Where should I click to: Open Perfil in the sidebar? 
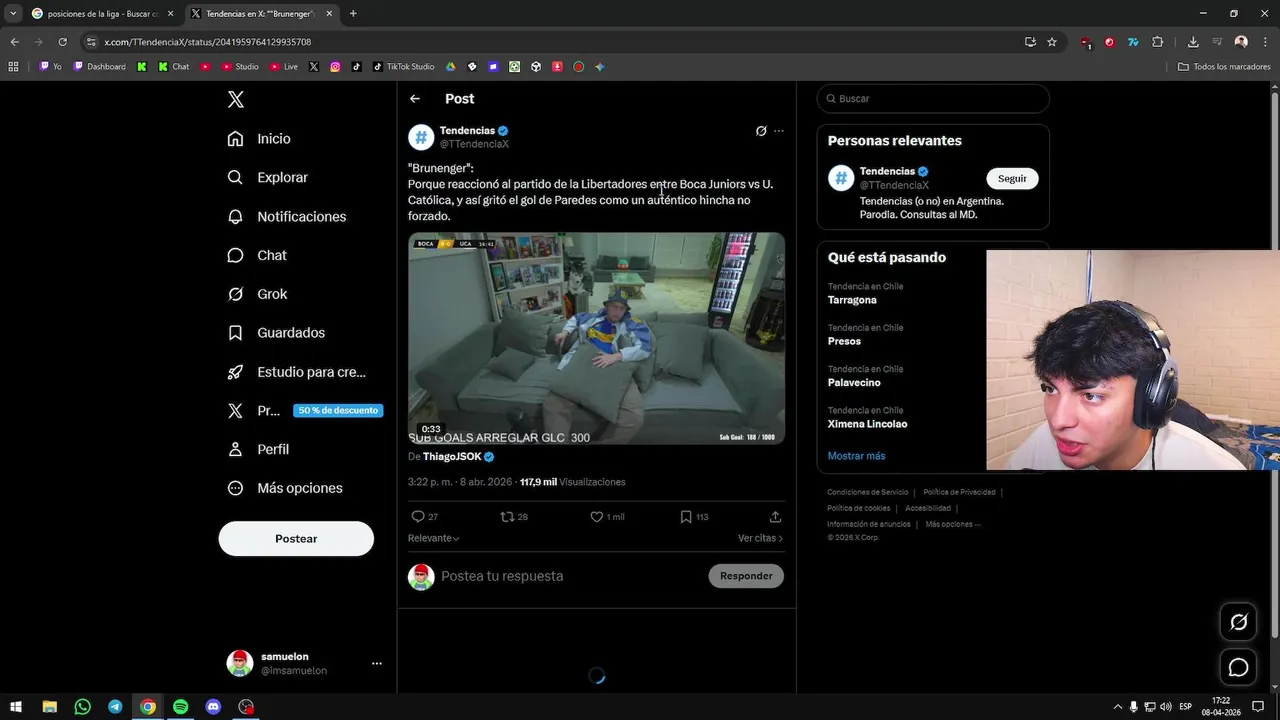(258, 449)
